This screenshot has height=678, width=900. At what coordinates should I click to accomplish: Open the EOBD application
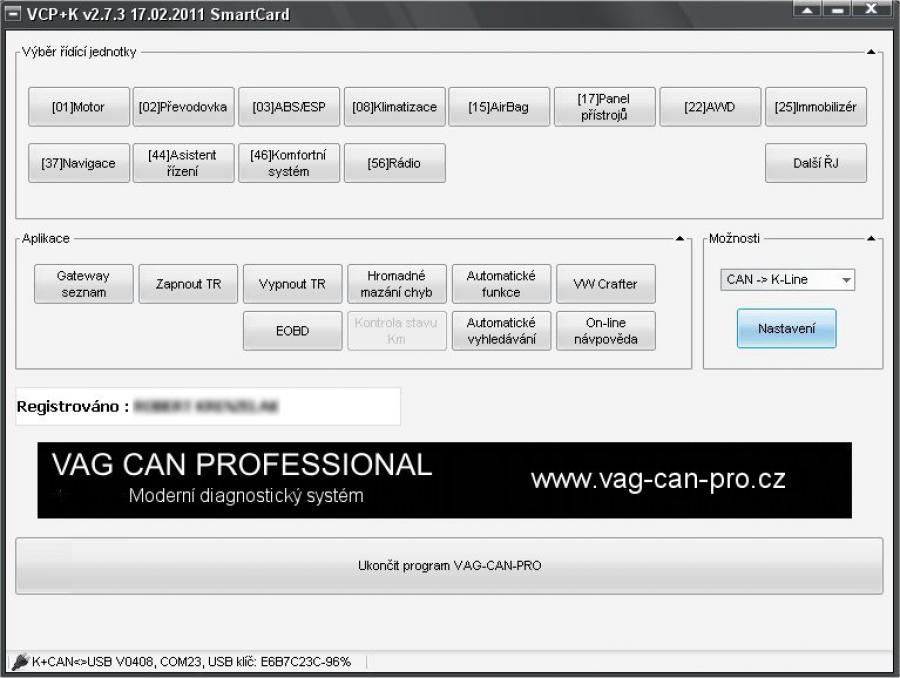click(x=293, y=331)
